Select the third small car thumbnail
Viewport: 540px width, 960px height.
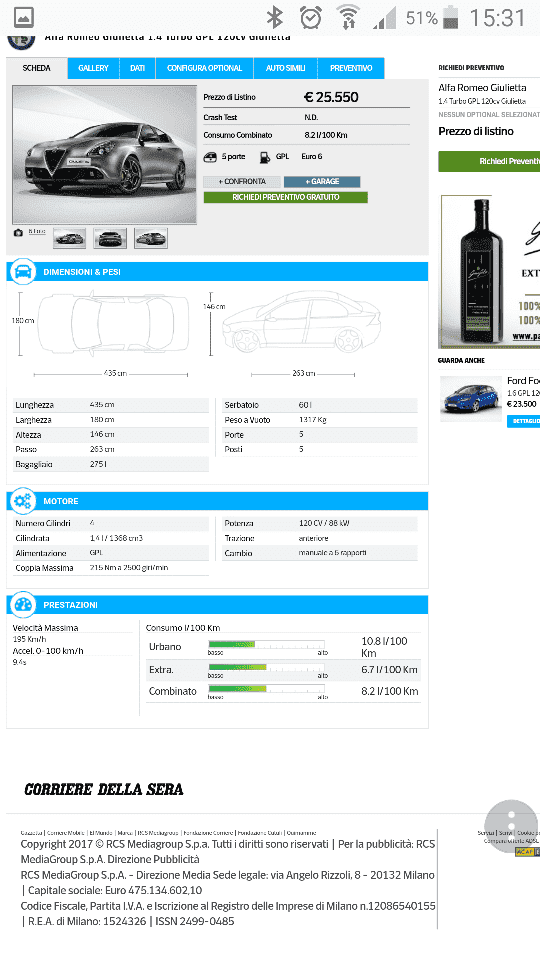(151, 238)
